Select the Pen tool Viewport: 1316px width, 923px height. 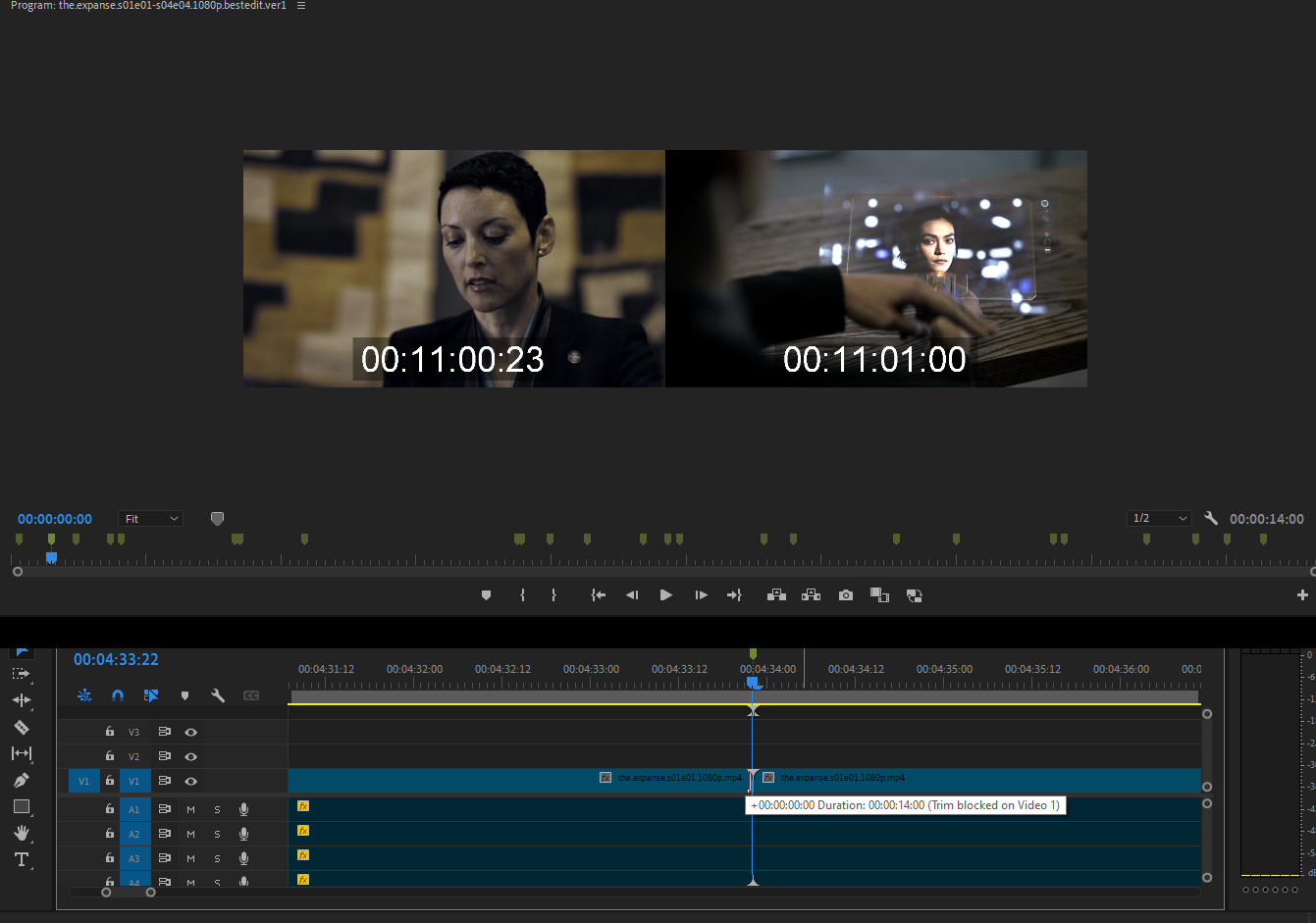[x=21, y=780]
